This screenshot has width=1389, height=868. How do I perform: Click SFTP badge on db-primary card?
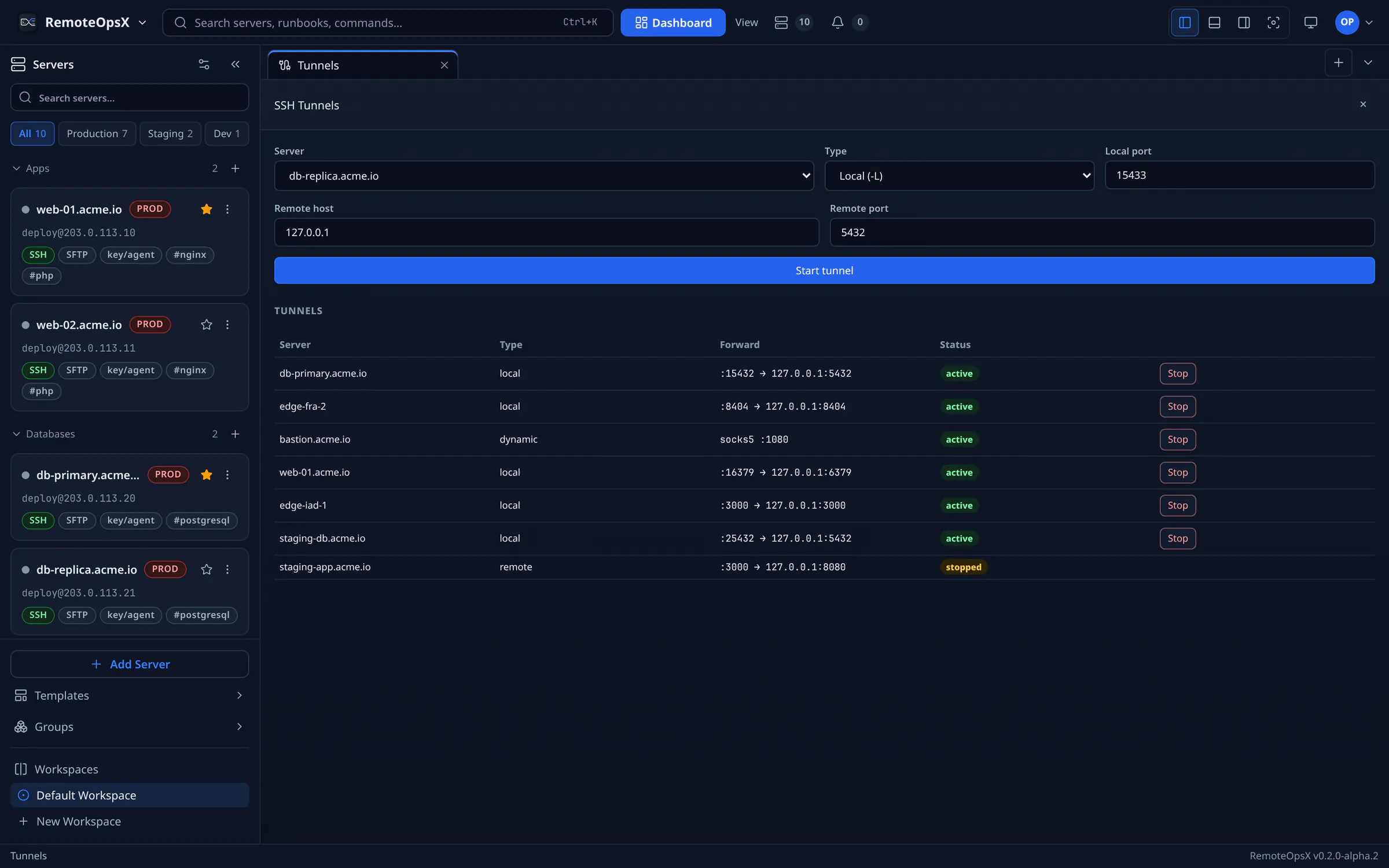(x=77, y=520)
